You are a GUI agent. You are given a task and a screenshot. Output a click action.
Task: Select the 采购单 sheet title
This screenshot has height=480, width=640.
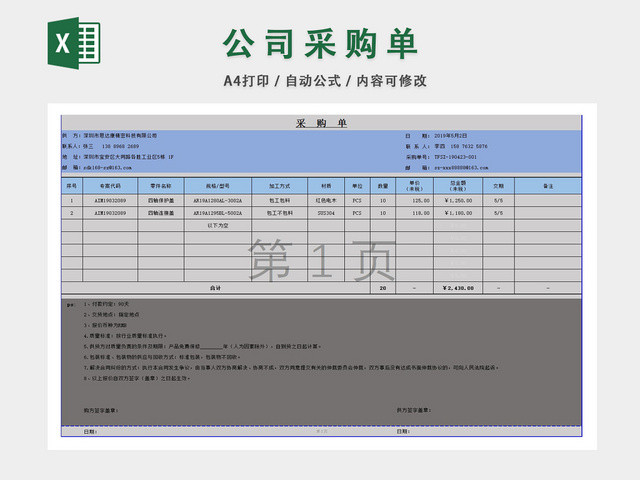pyautogui.click(x=321, y=123)
